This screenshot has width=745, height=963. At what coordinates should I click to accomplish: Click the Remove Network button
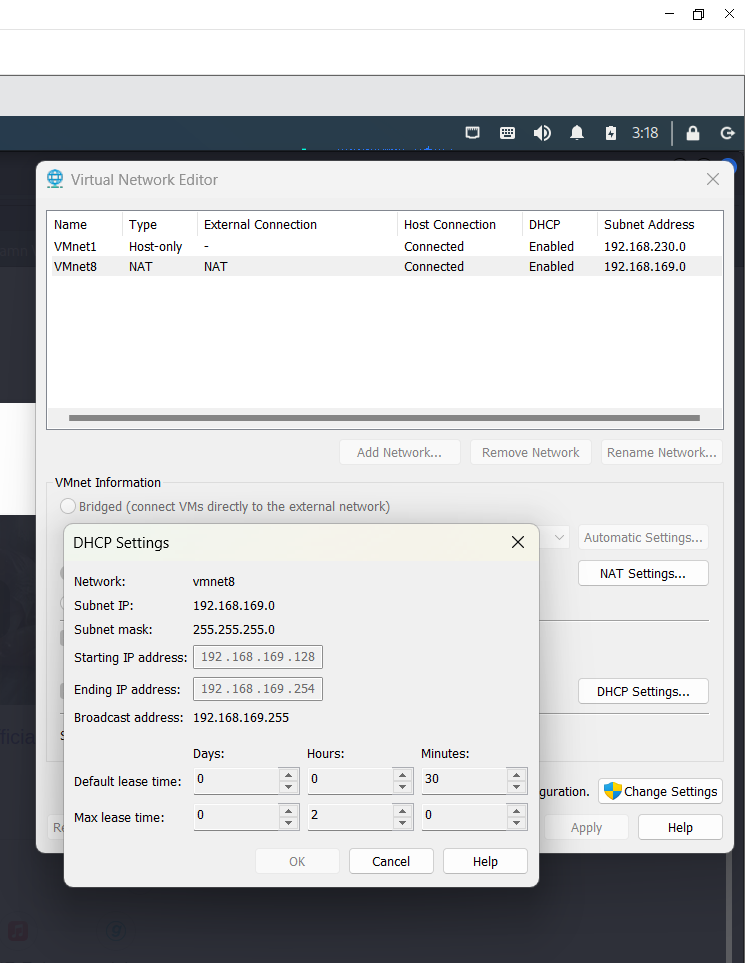(x=531, y=452)
